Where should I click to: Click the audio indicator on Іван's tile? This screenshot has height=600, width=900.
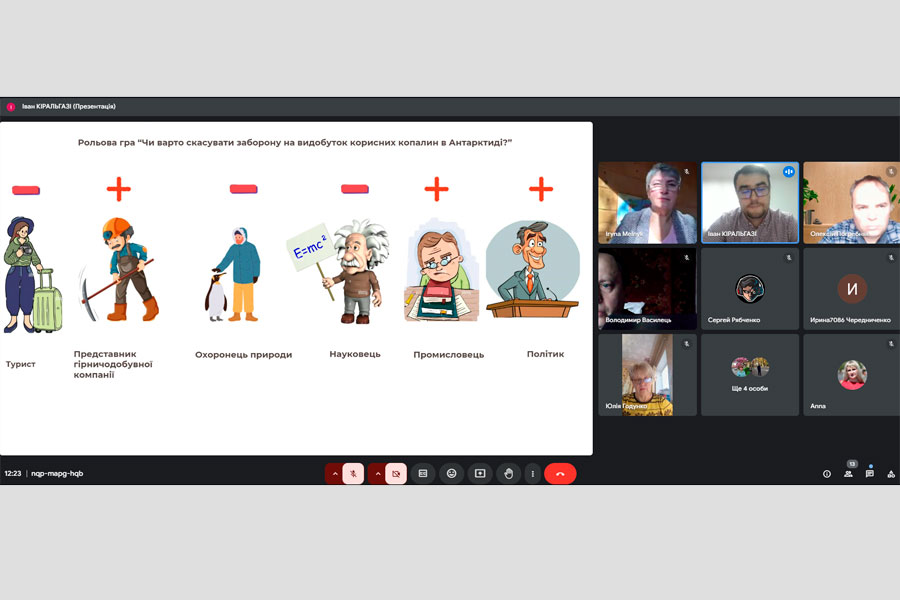pyautogui.click(x=789, y=171)
